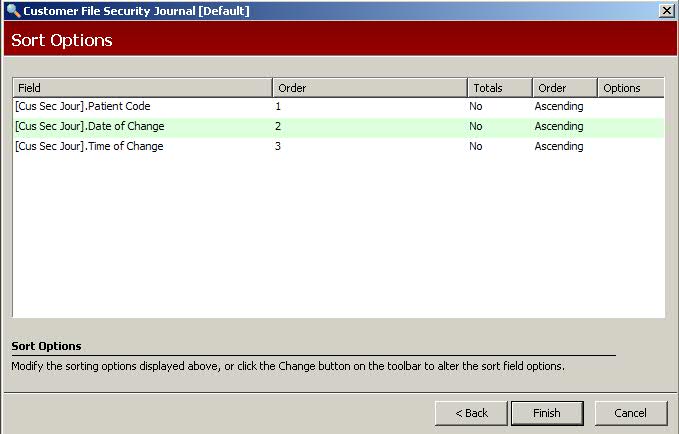This screenshot has width=679, height=434.
Task: Click Ascending in the Time of Change row
Action: tap(558, 147)
